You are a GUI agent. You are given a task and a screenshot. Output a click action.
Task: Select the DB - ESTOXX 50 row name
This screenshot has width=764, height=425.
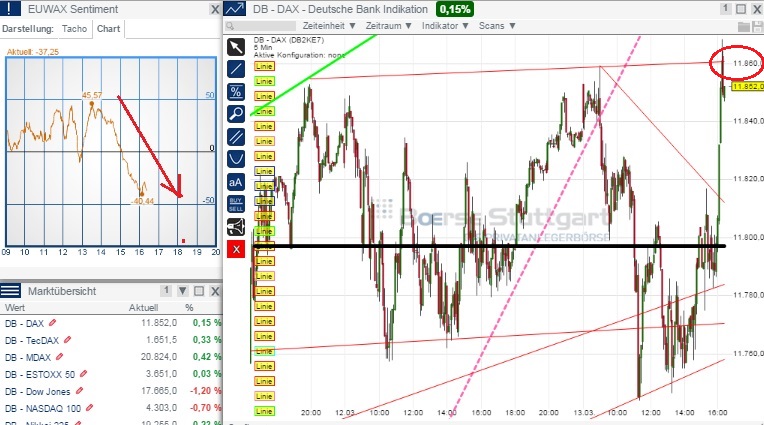(x=40, y=374)
